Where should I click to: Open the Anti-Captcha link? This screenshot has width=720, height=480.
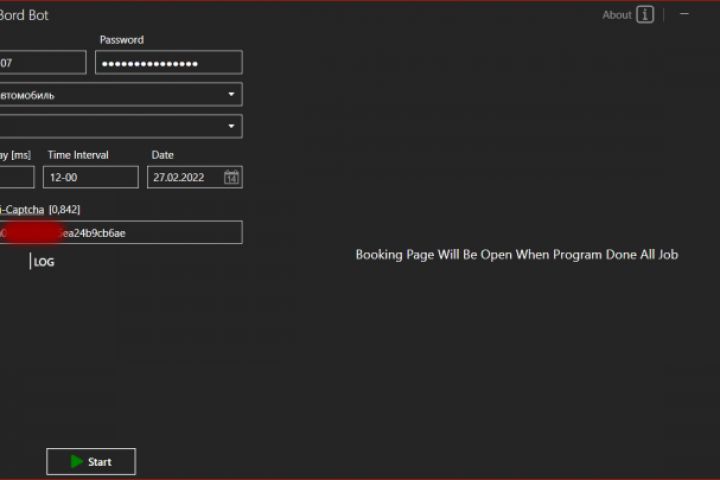coord(22,210)
